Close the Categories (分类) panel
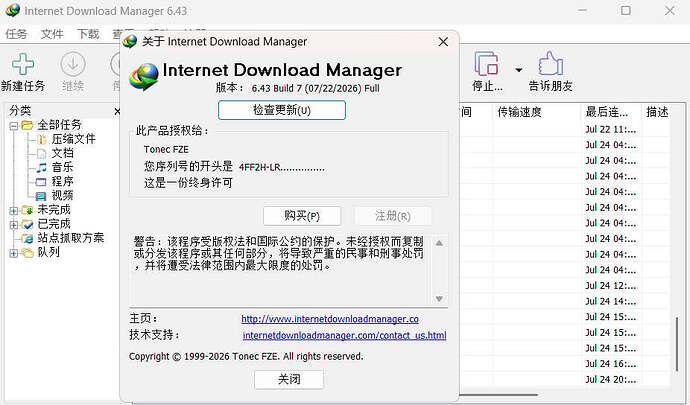690x405 pixels. (117, 111)
